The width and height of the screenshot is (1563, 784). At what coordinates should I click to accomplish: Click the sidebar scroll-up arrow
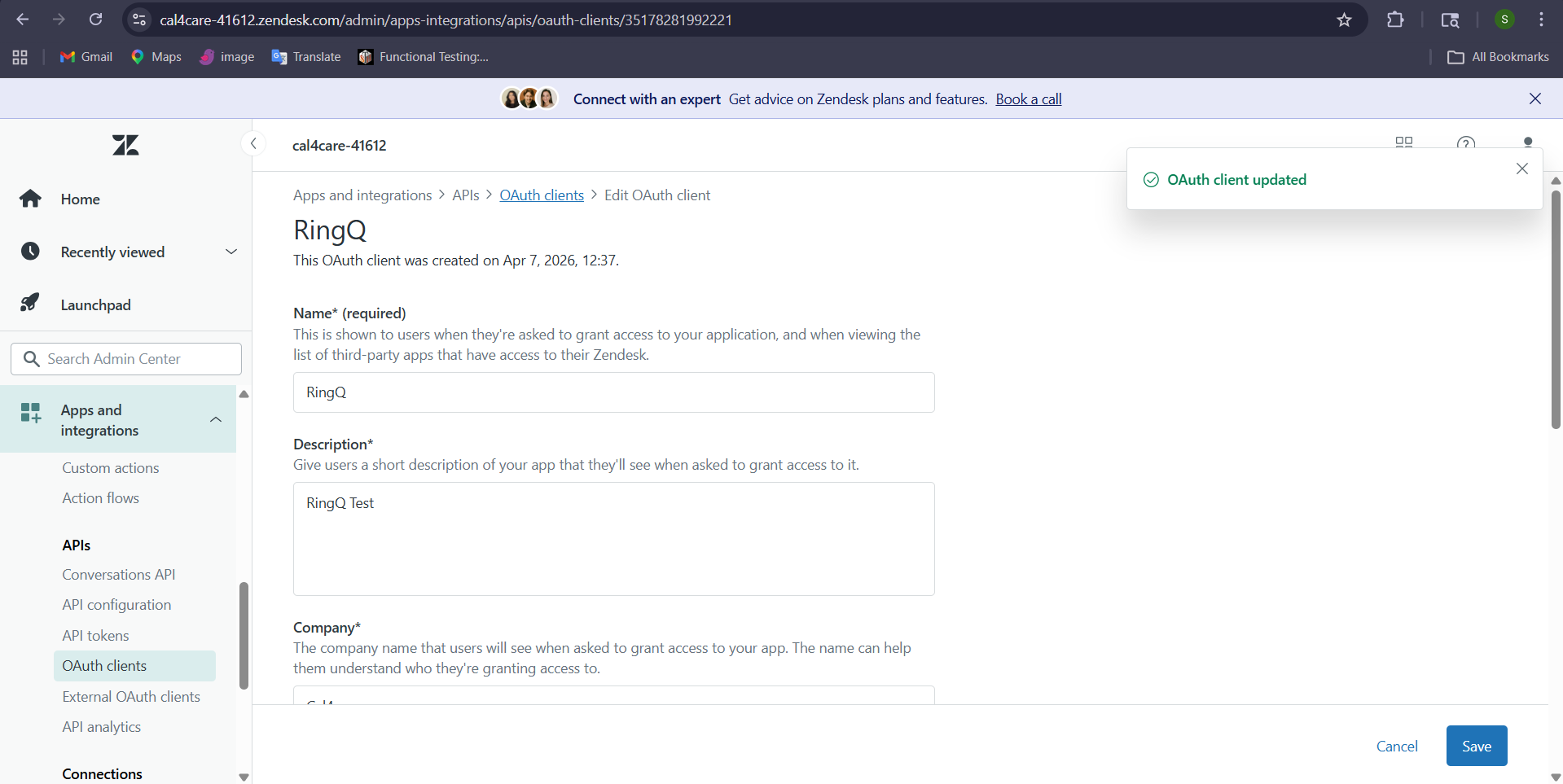[244, 394]
